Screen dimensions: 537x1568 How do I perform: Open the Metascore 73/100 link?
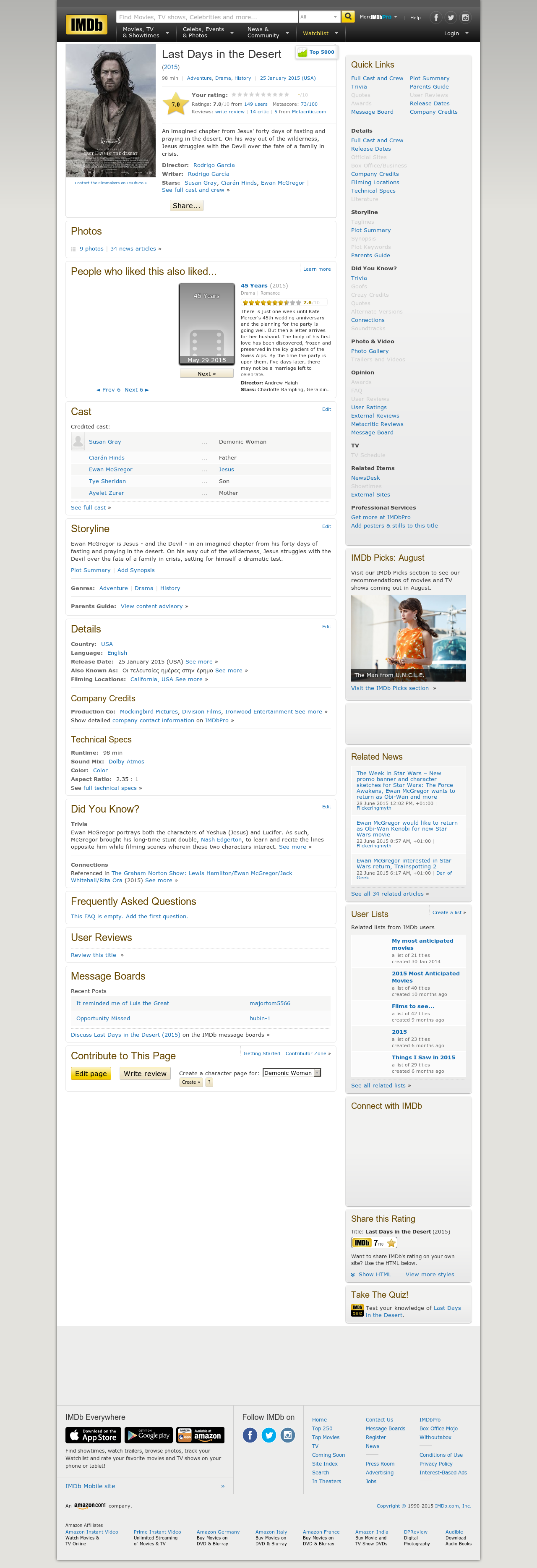point(309,104)
